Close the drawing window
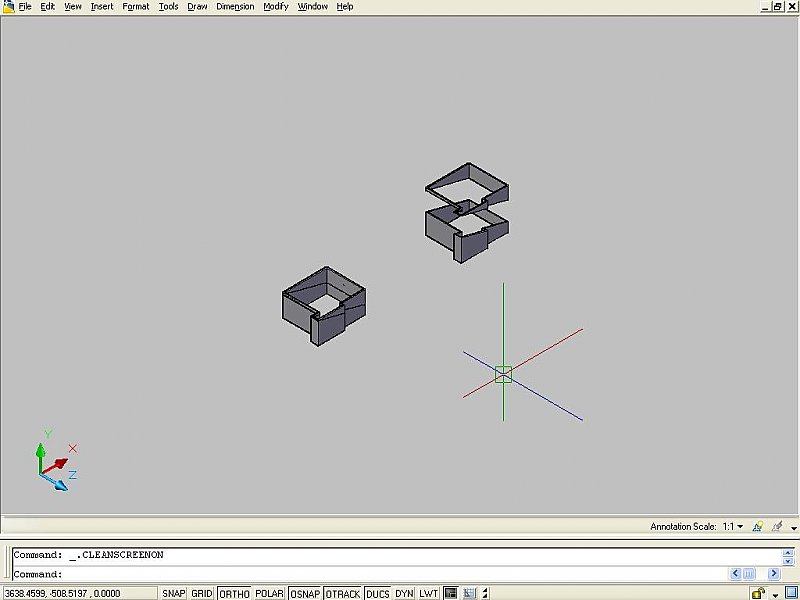 (x=791, y=7)
